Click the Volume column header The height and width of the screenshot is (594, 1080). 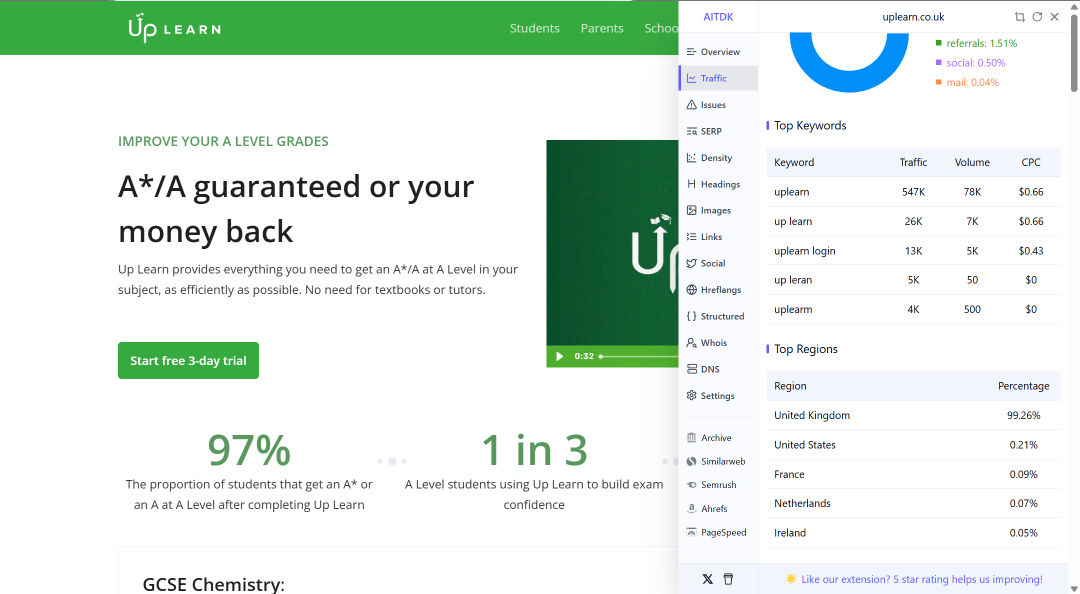[x=972, y=163]
